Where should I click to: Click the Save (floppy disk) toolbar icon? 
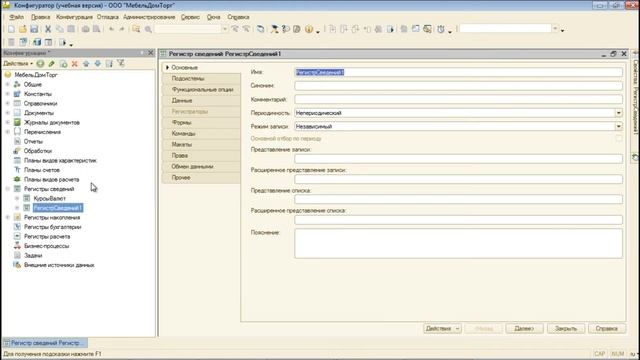pyautogui.click(x=34, y=29)
